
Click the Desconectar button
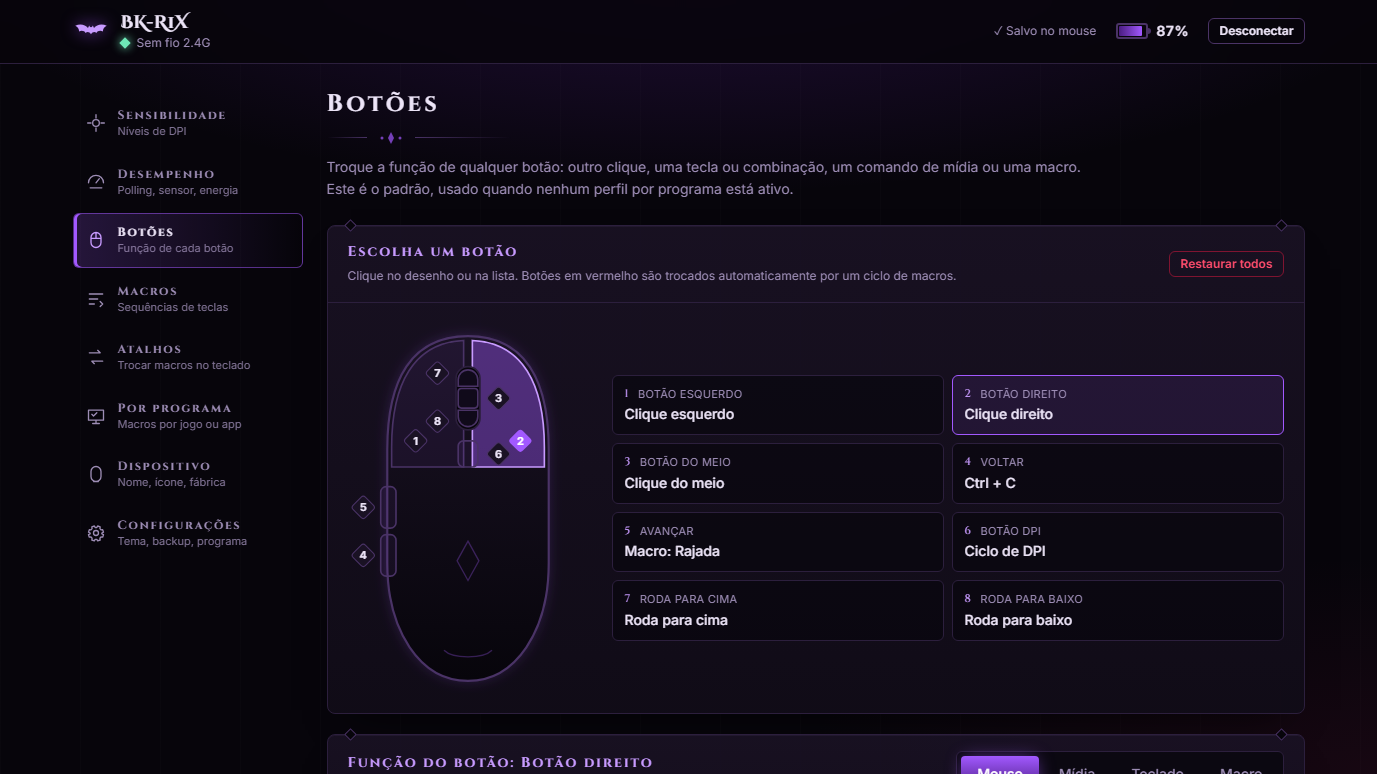1256,31
